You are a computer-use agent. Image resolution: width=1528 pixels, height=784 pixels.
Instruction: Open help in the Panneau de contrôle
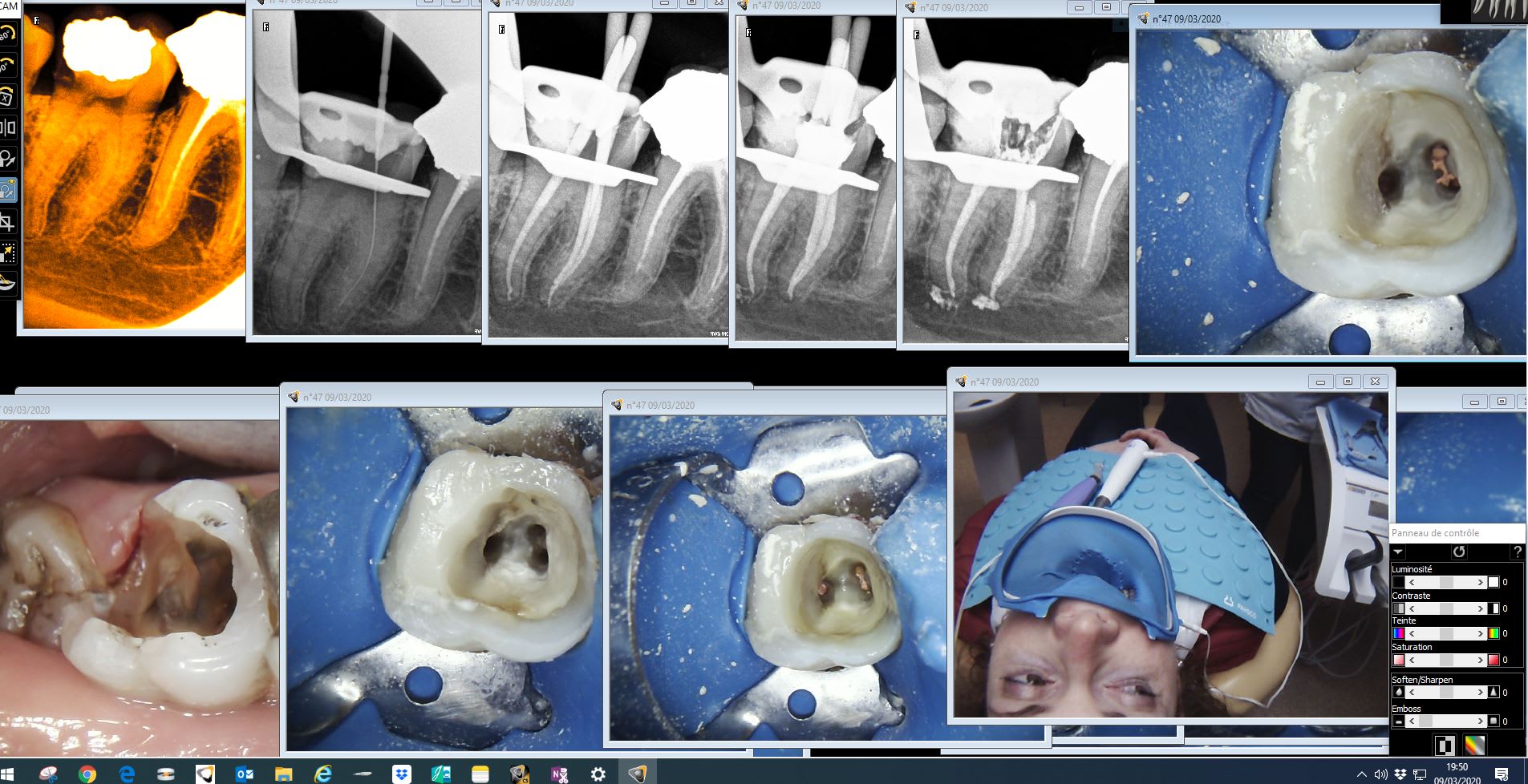(x=1517, y=552)
